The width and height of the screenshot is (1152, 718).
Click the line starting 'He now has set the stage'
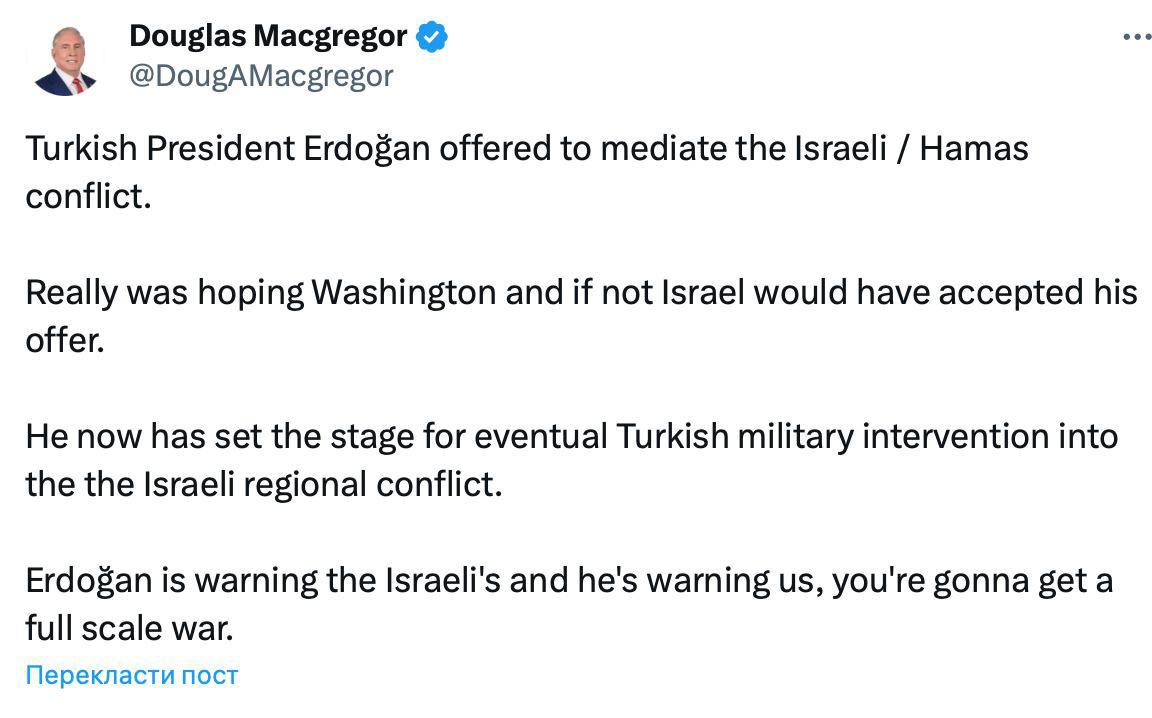click(x=571, y=437)
